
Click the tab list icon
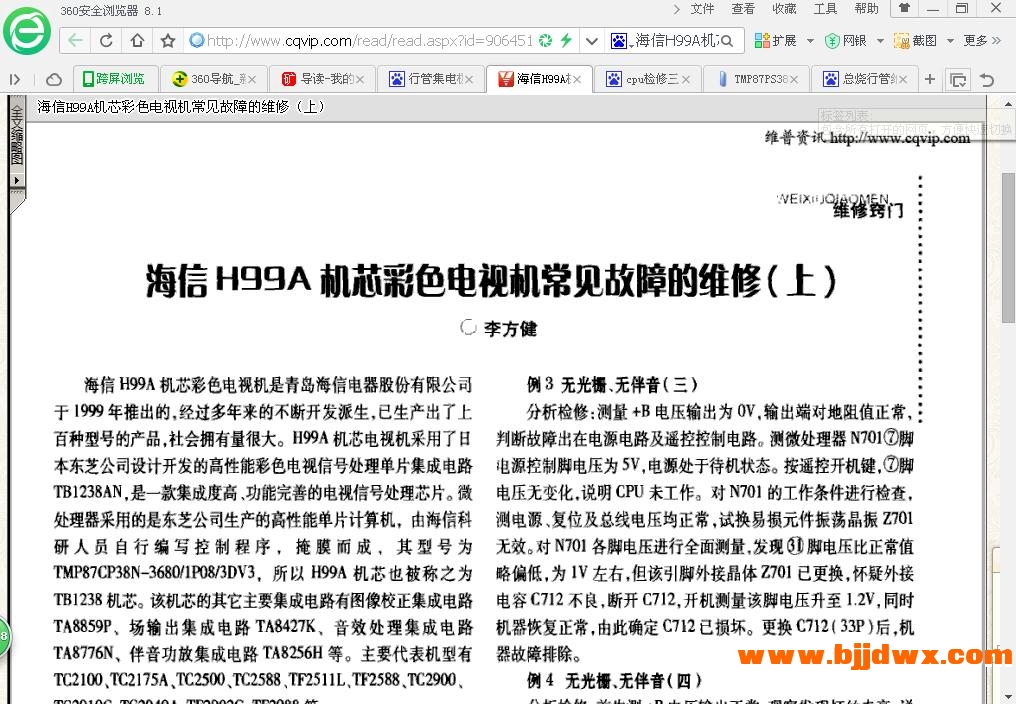click(958, 80)
